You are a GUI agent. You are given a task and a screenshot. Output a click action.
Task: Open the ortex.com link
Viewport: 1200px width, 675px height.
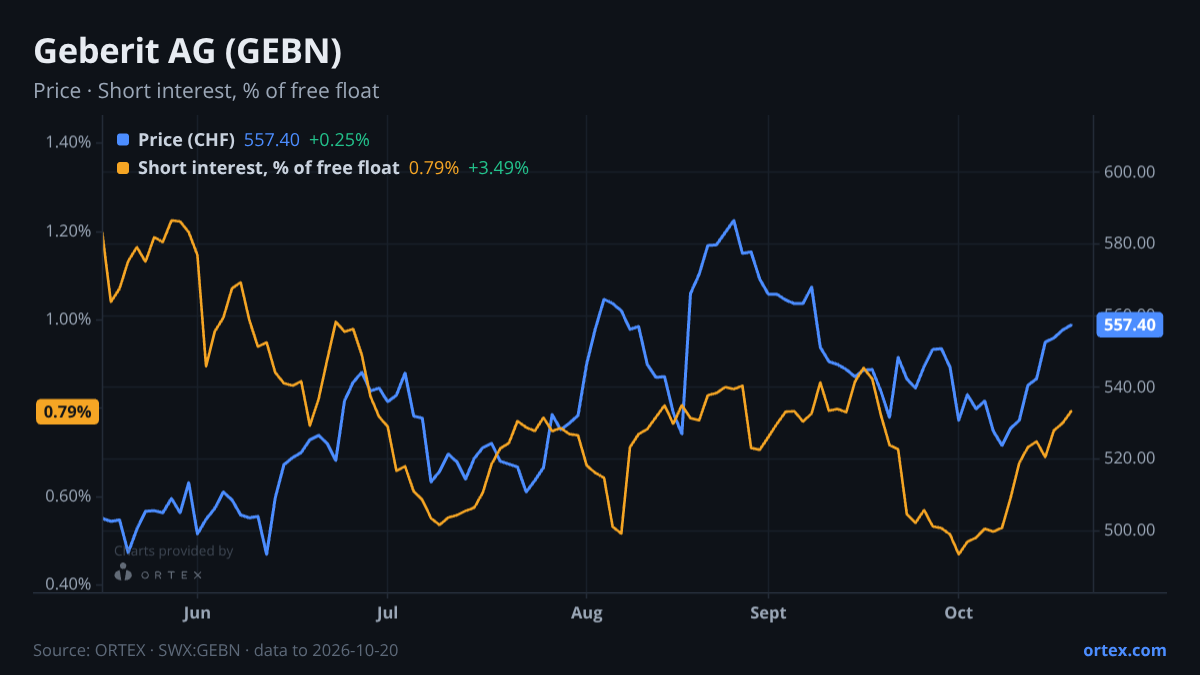[1124, 650]
